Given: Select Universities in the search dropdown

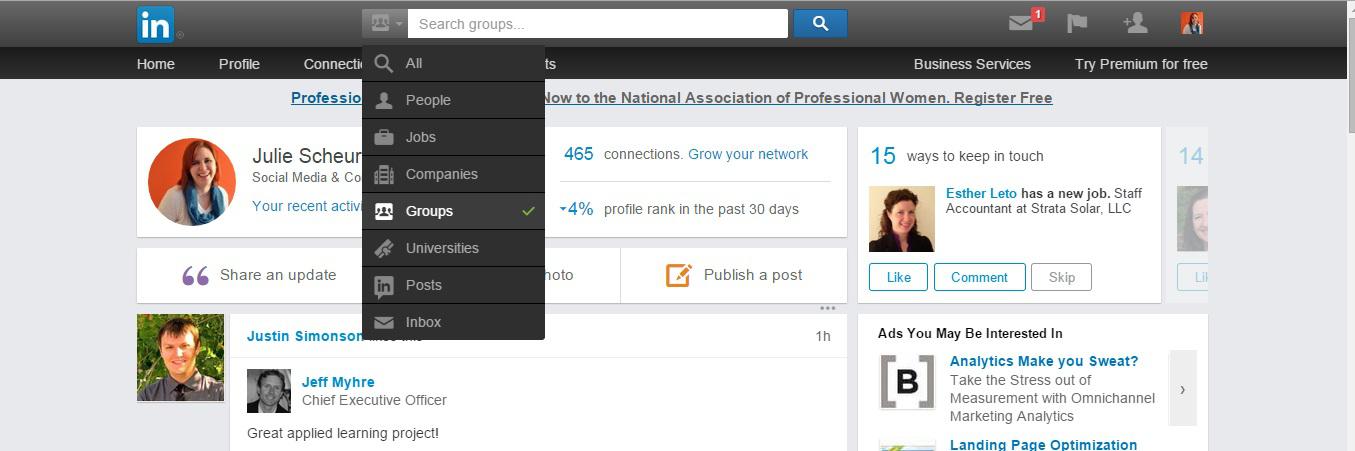Looking at the screenshot, I should pos(454,248).
